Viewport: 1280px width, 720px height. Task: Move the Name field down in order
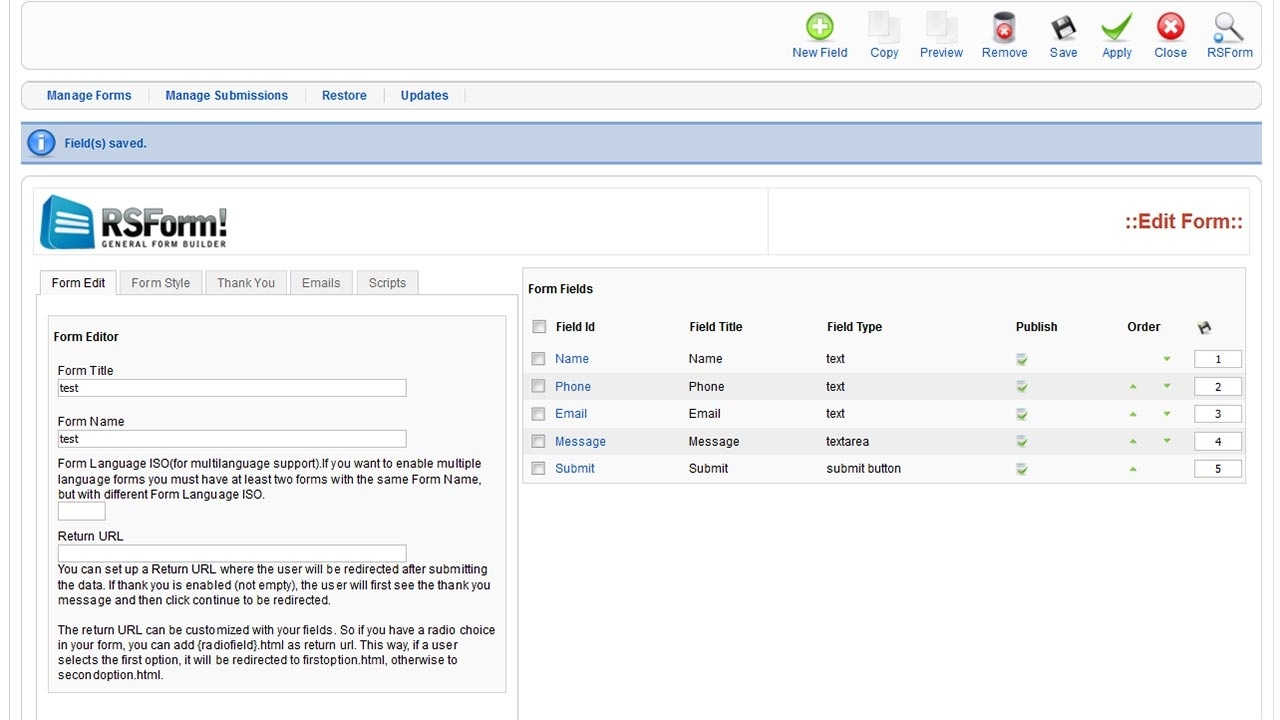(1166, 358)
